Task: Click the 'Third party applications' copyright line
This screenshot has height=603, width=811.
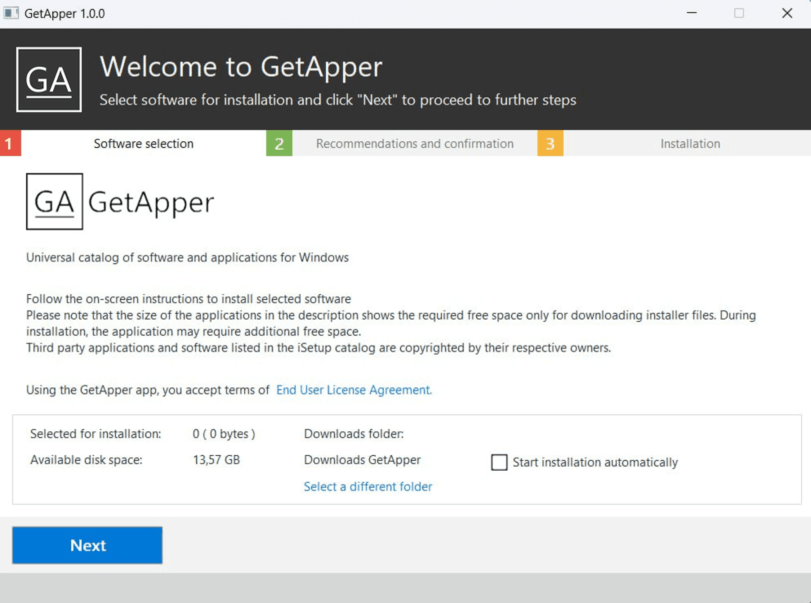Action: click(318, 348)
